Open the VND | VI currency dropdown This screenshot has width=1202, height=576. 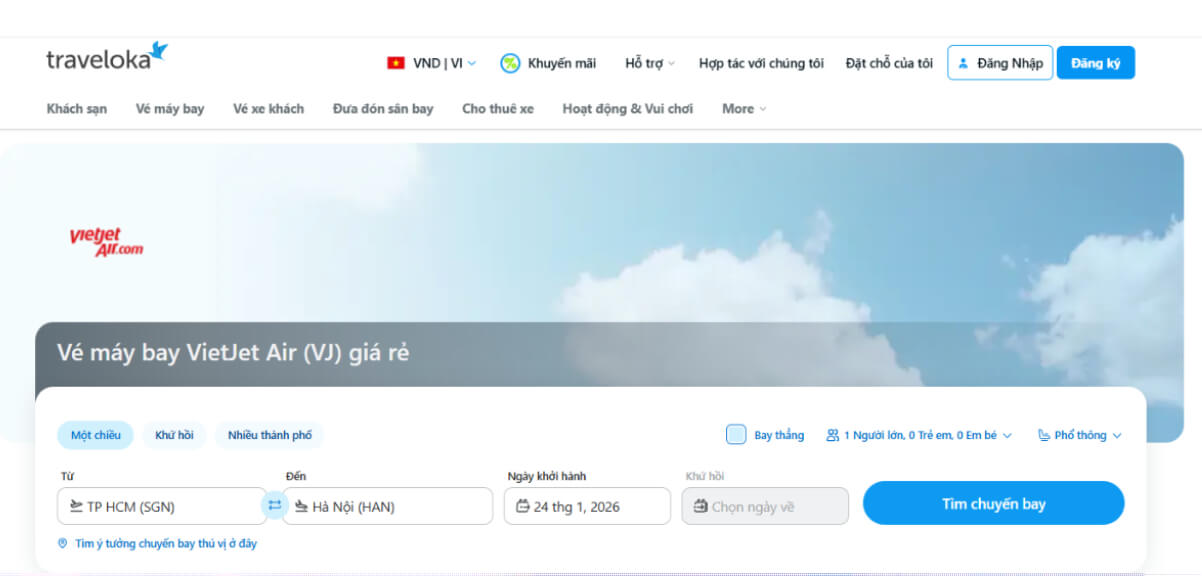coord(432,62)
